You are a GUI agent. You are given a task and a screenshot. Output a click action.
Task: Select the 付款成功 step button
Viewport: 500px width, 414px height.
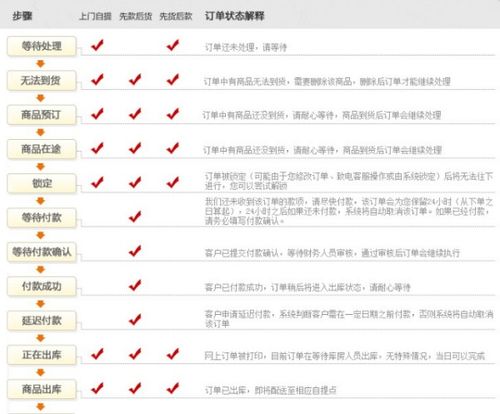tap(42, 286)
